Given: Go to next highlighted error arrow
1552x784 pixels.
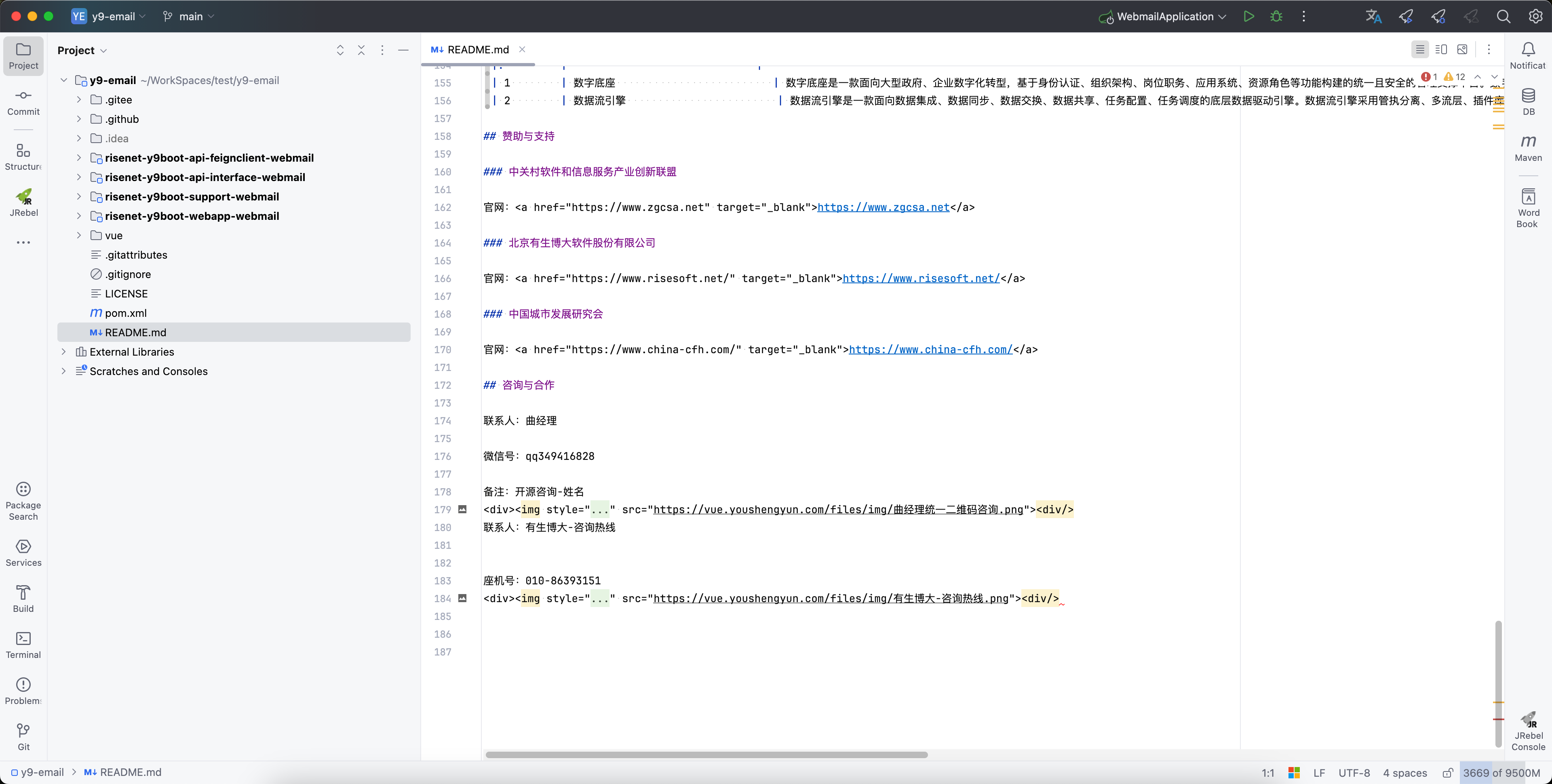Looking at the screenshot, I should tap(1493, 76).
